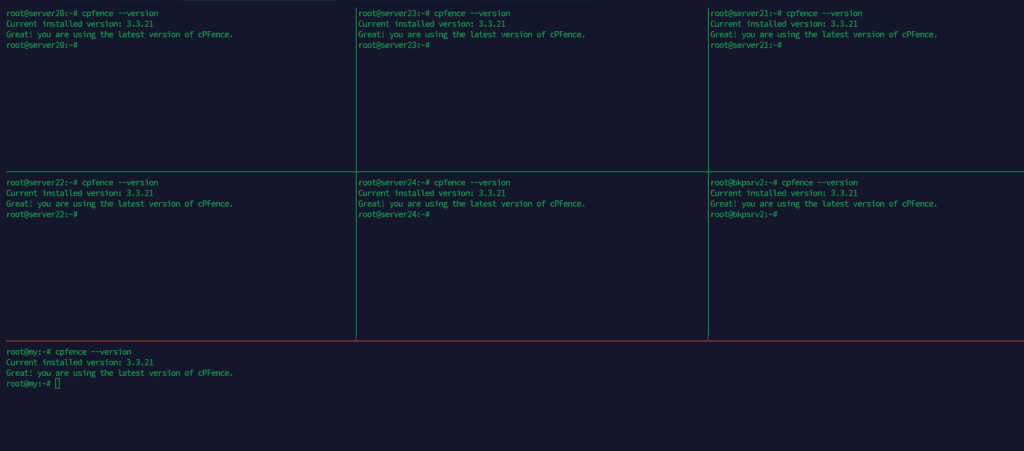The image size is (1024, 451).
Task: Grab the vertical divider between server20 and server23
Action: (x=356, y=90)
